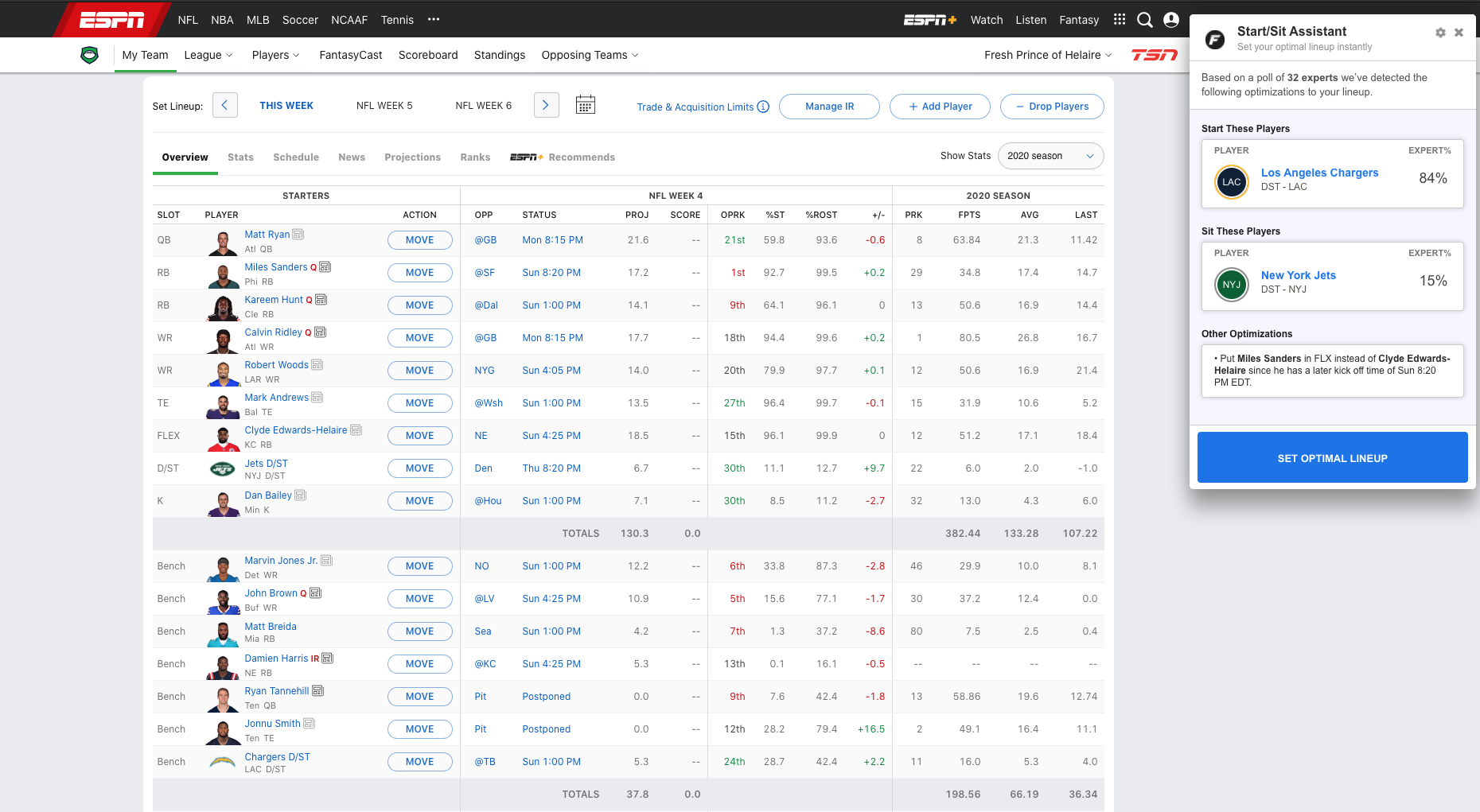Viewport: 1480px width, 812px height.
Task: Click the Drop Players button
Action: pyautogui.click(x=1052, y=107)
